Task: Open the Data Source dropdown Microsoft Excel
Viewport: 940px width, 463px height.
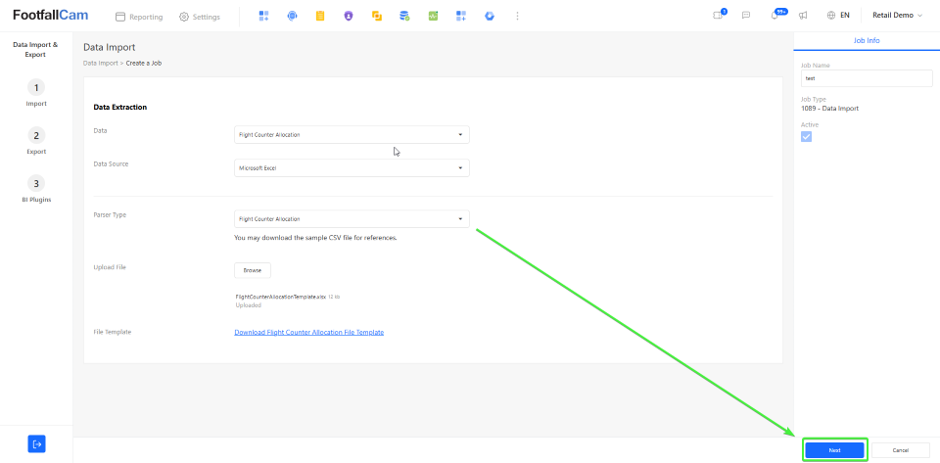Action: [351, 168]
